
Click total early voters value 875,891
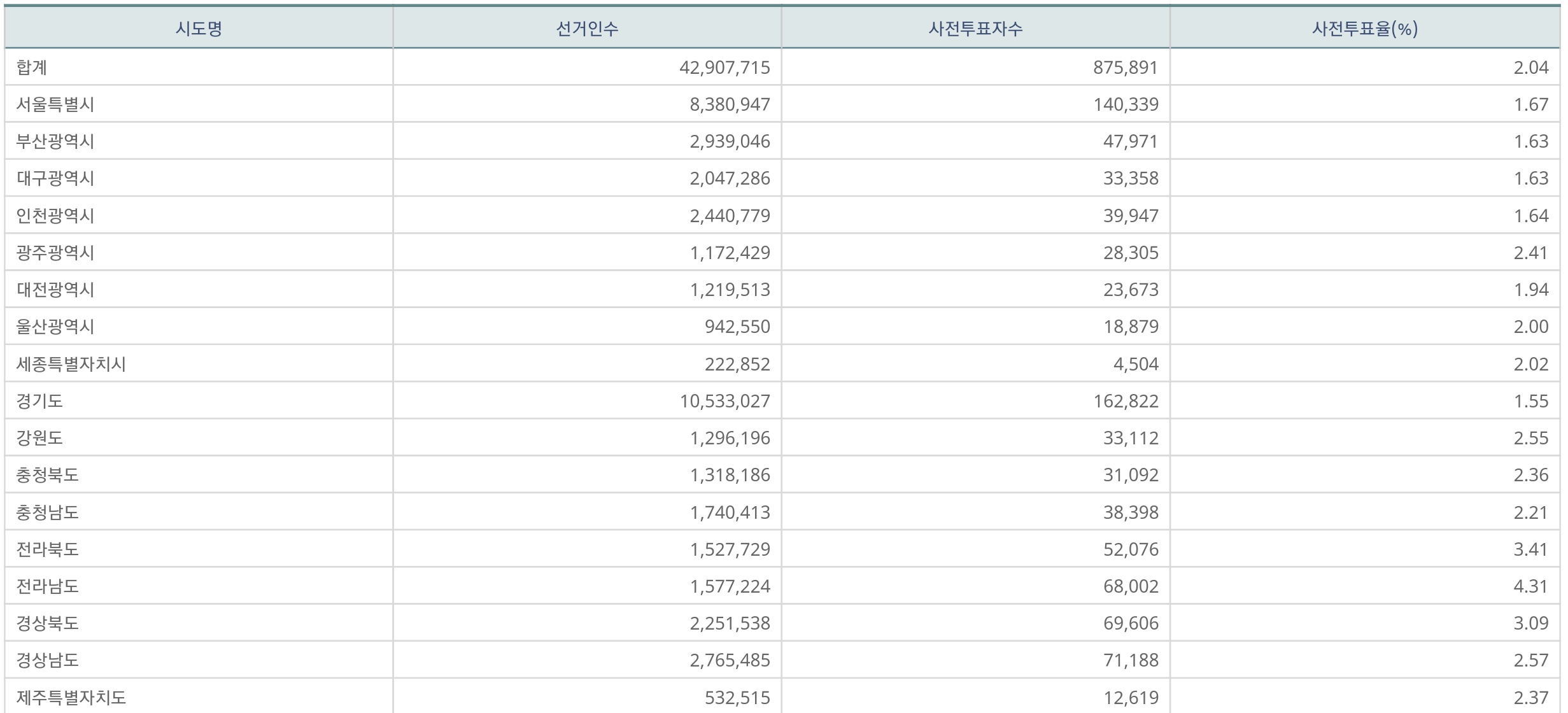click(x=1125, y=67)
